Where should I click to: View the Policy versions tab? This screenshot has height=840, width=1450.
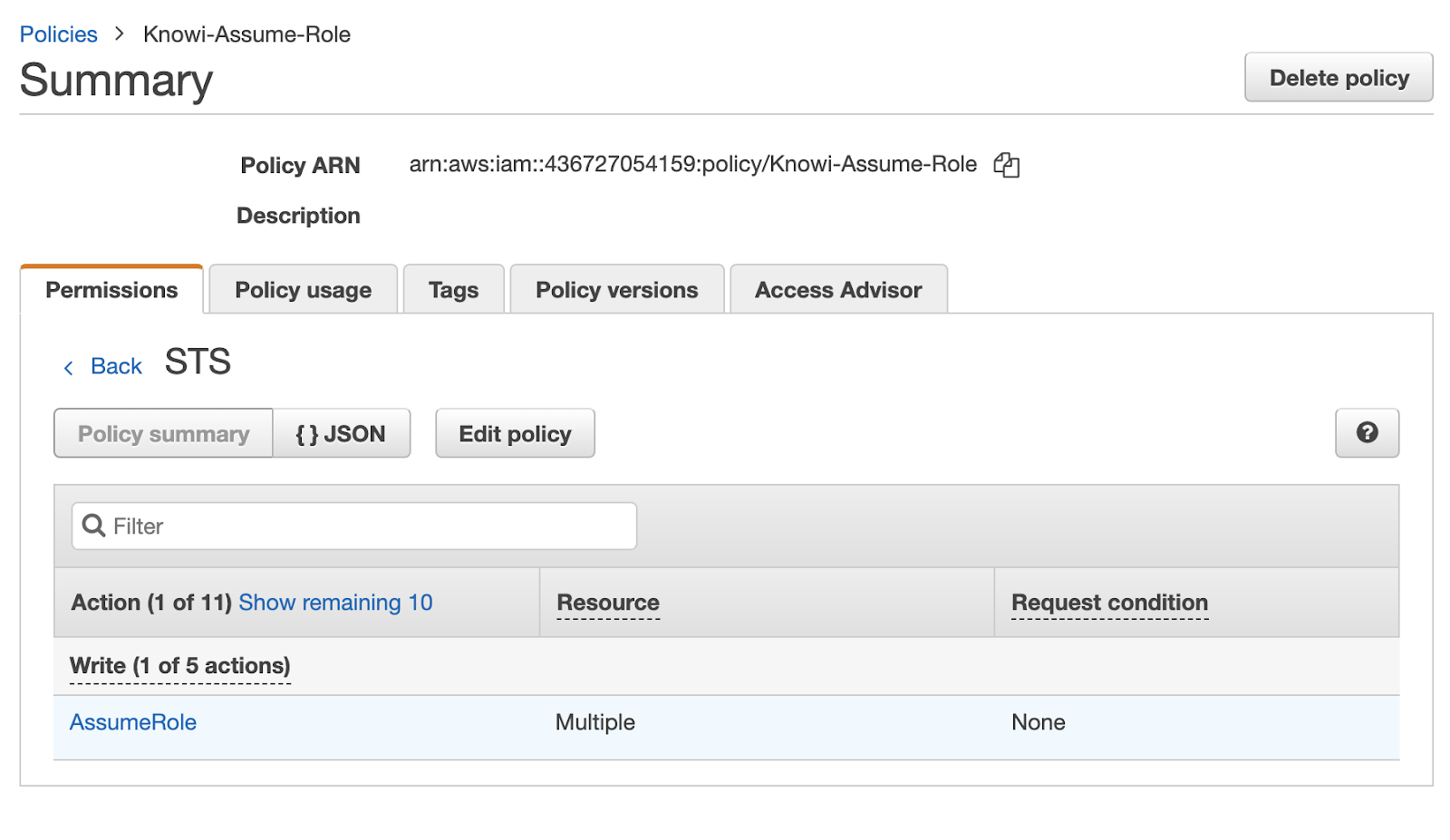tap(616, 290)
